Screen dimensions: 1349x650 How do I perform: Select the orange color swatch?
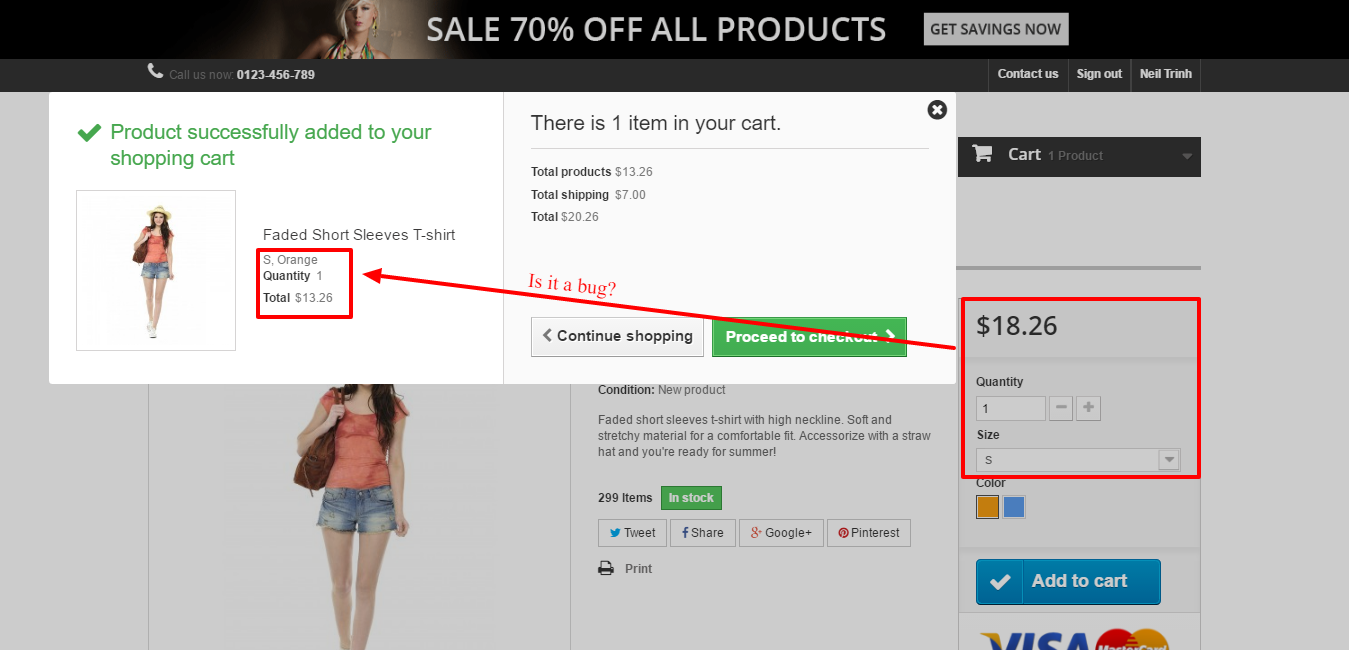(x=988, y=507)
